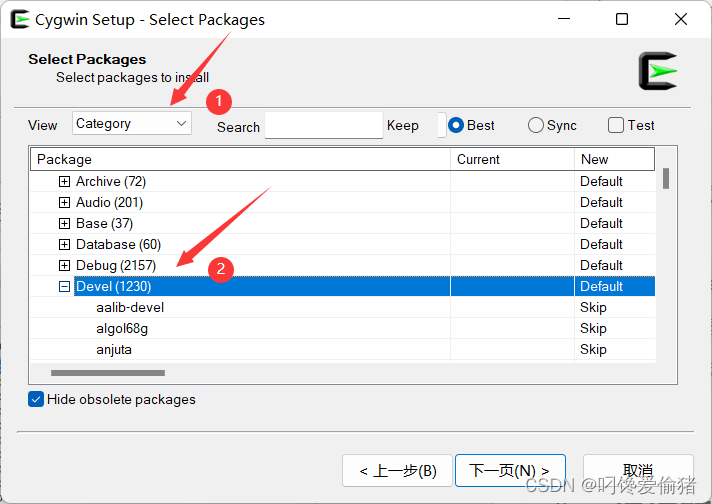This screenshot has width=712, height=504.
Task: Click Default action for Debug category
Action: click(x=601, y=266)
